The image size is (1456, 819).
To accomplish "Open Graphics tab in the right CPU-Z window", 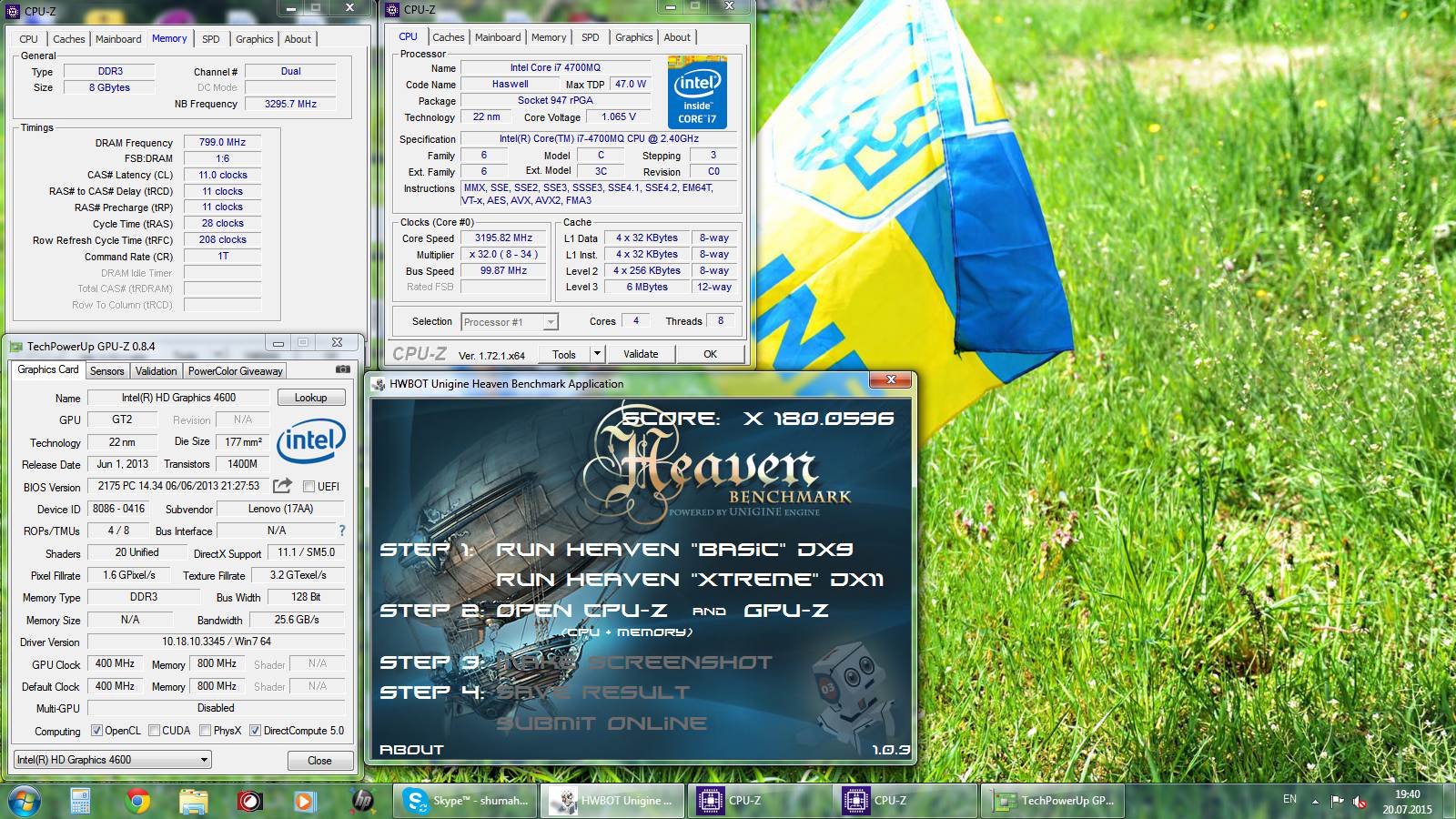I will [x=633, y=37].
